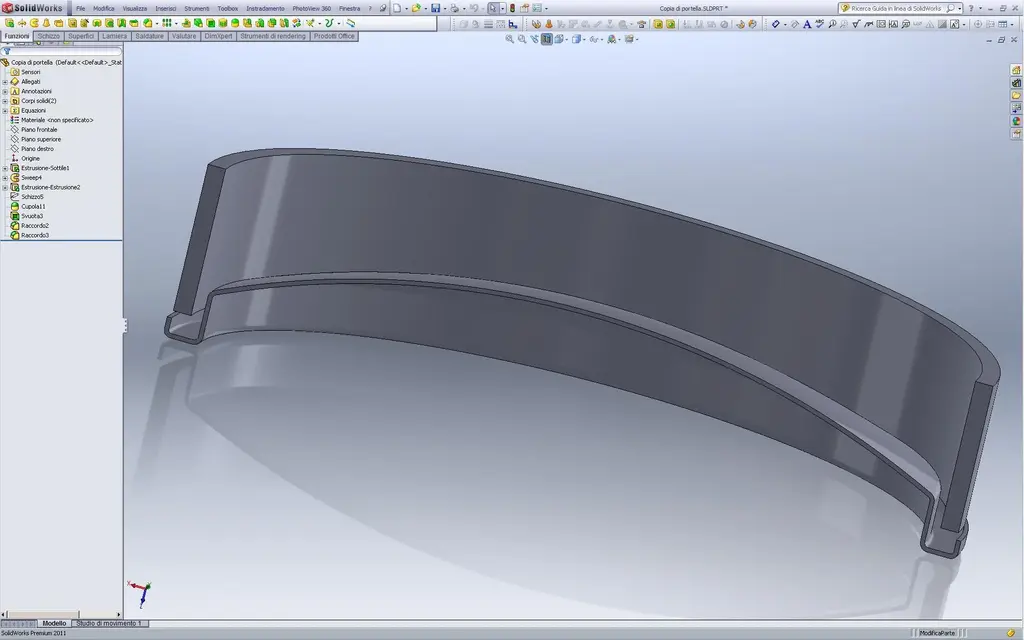The image size is (1024, 640).
Task: Switch to the Saldature tab
Action: pos(150,36)
